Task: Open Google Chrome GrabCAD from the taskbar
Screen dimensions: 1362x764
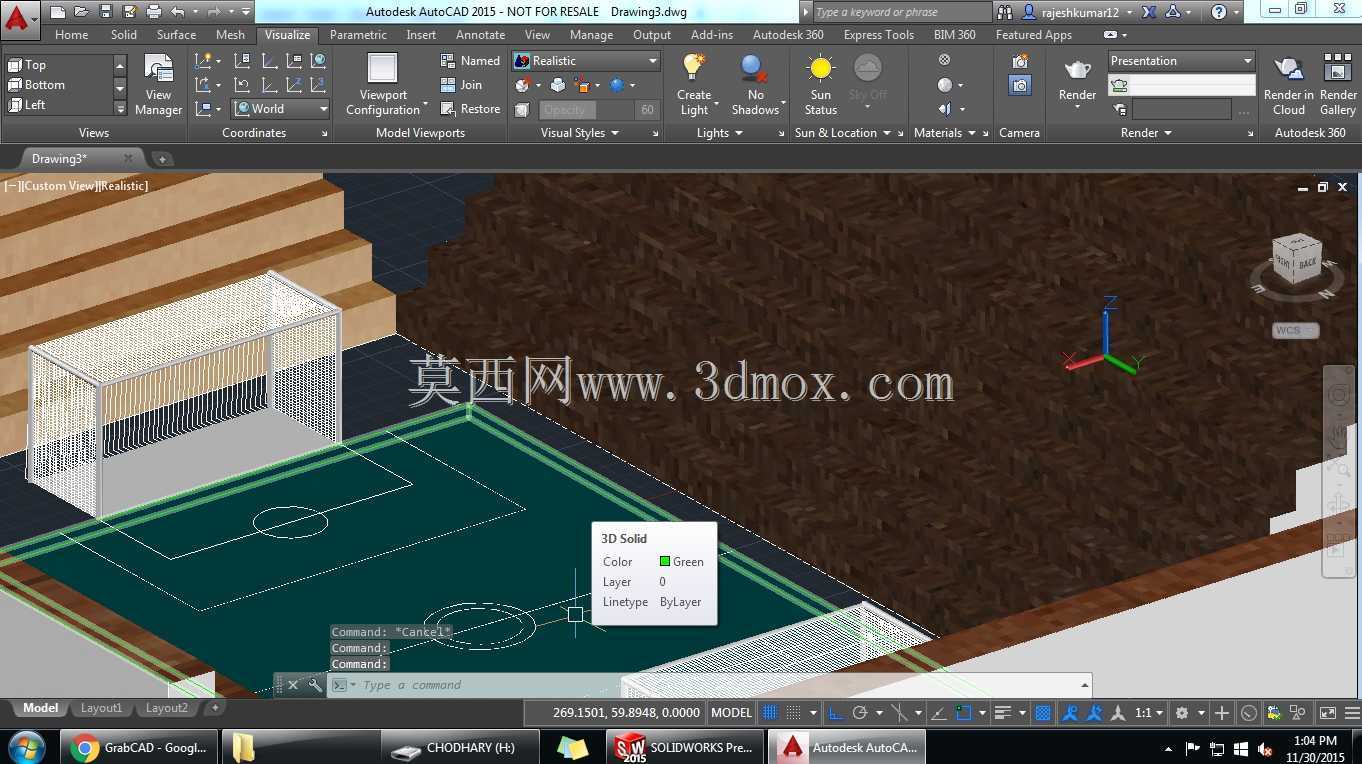Action: tap(139, 747)
